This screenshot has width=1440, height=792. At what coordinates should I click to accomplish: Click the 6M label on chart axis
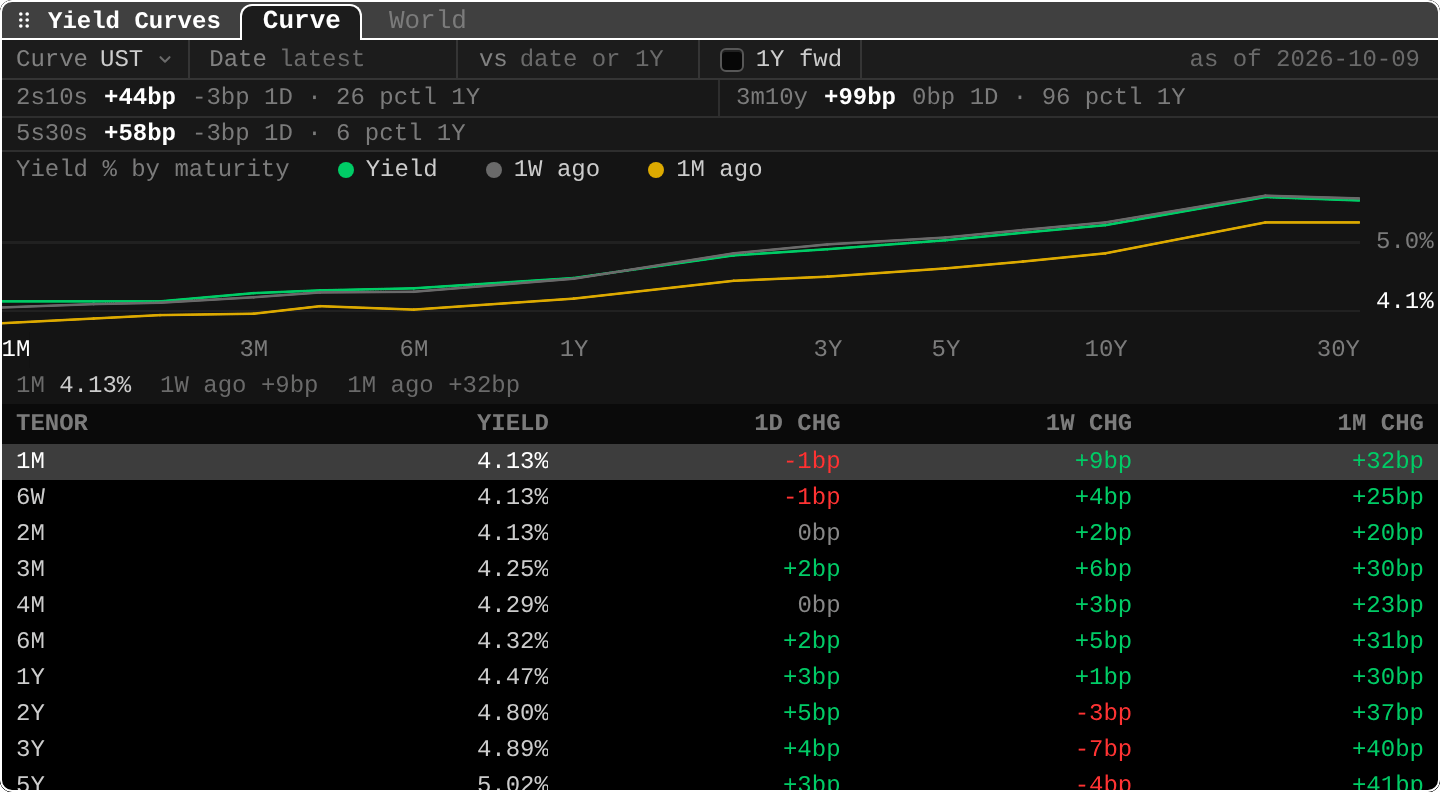coord(414,349)
